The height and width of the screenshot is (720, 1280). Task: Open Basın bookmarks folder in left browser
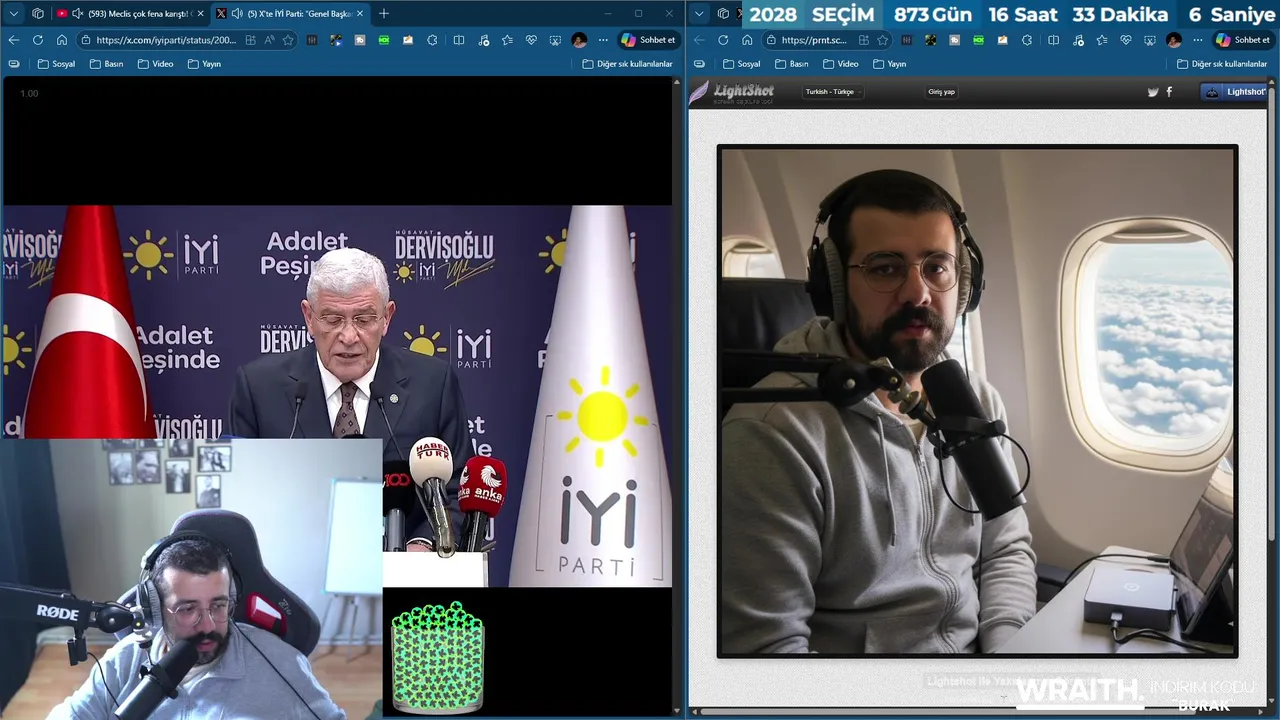pos(106,64)
